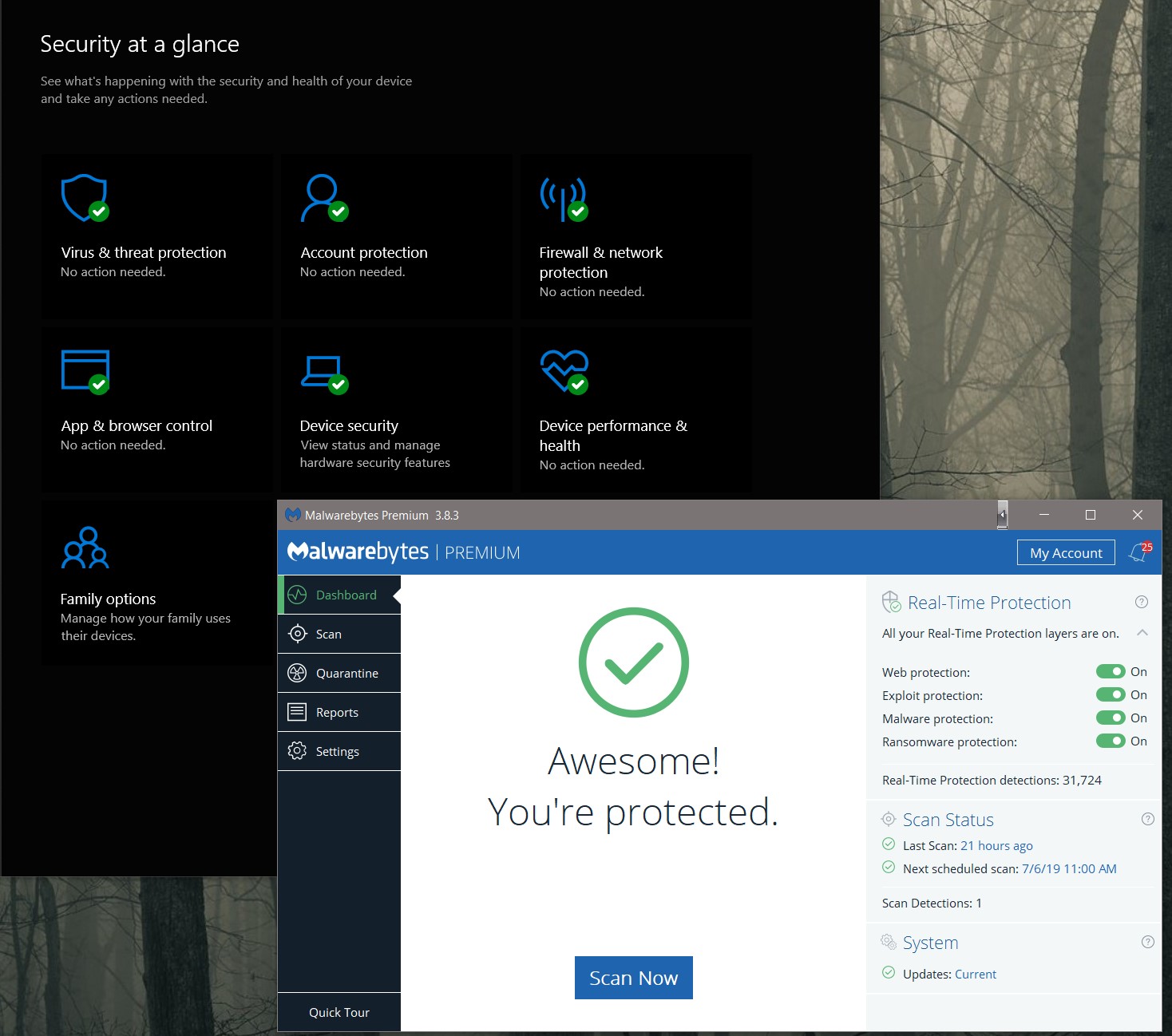The height and width of the screenshot is (1036, 1172).
Task: Toggle Malware protection off
Action: 1111,718
